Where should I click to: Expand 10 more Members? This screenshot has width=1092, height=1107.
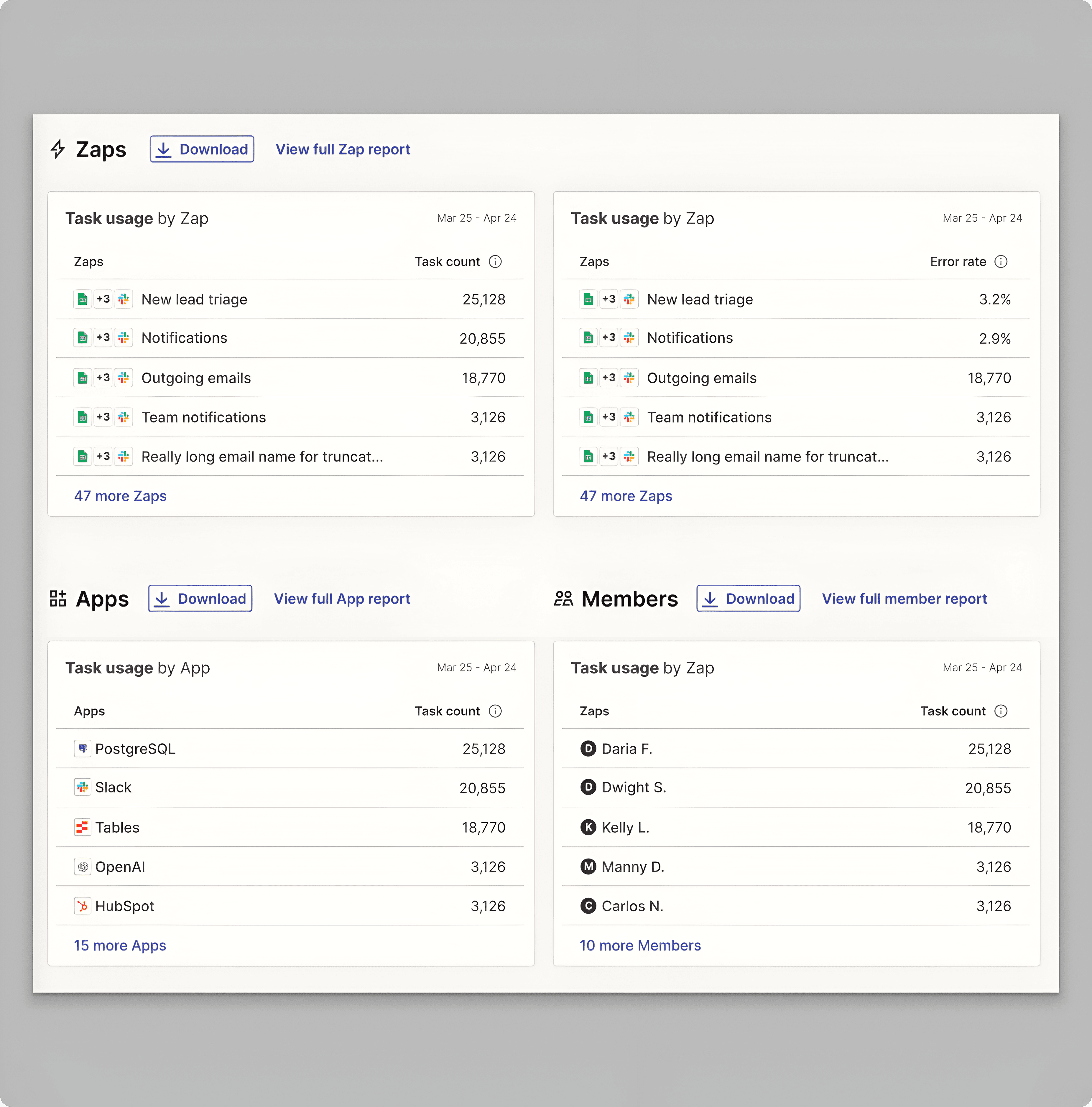click(640, 945)
